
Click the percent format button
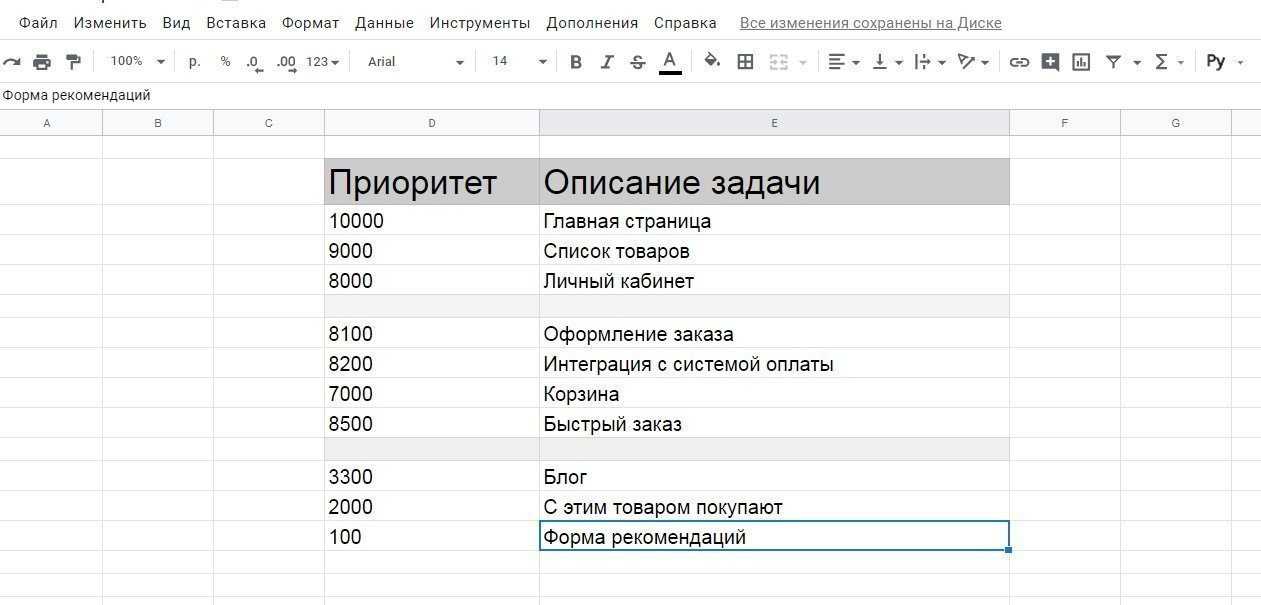225,62
